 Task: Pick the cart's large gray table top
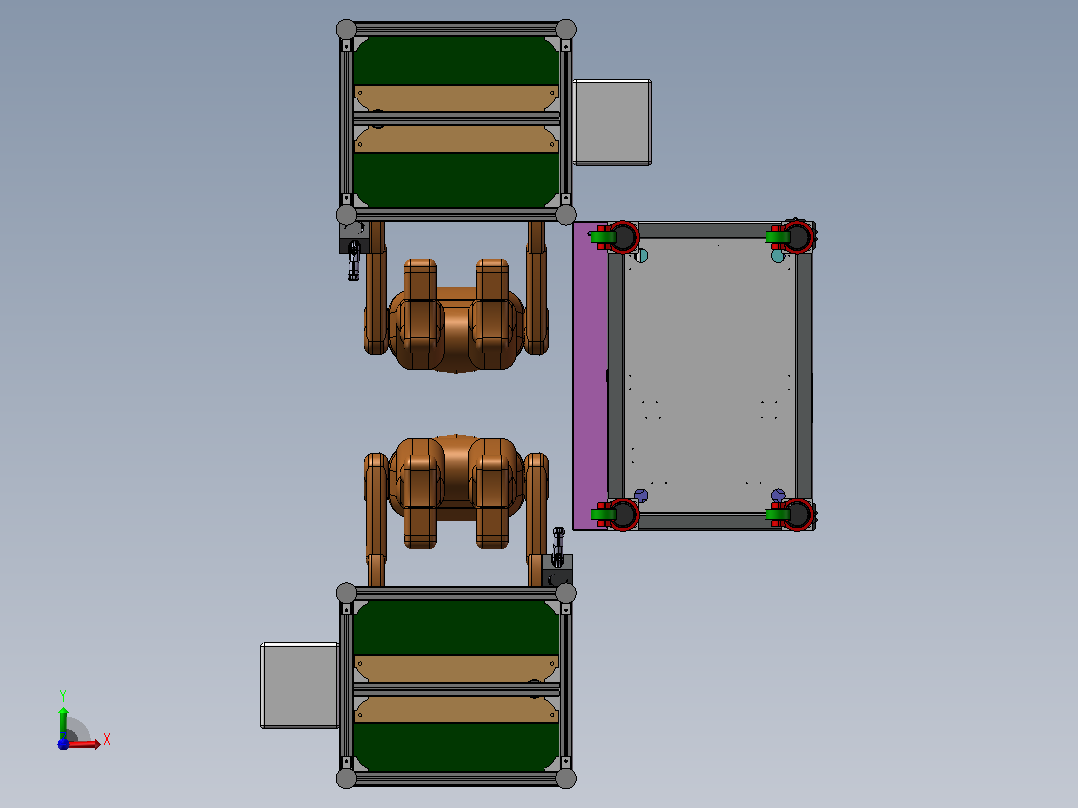click(x=710, y=375)
